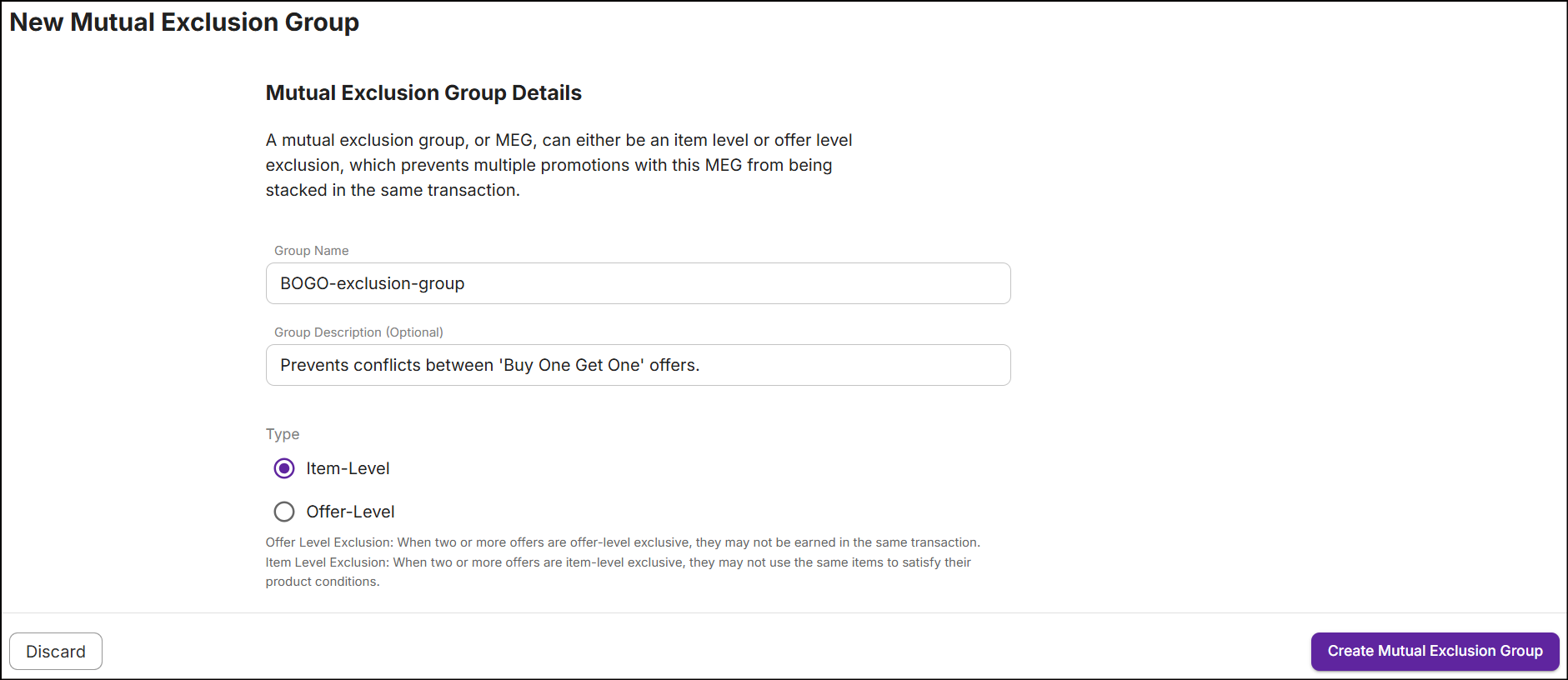Click the purple footer submit button
The height and width of the screenshot is (680, 1568).
1435,652
